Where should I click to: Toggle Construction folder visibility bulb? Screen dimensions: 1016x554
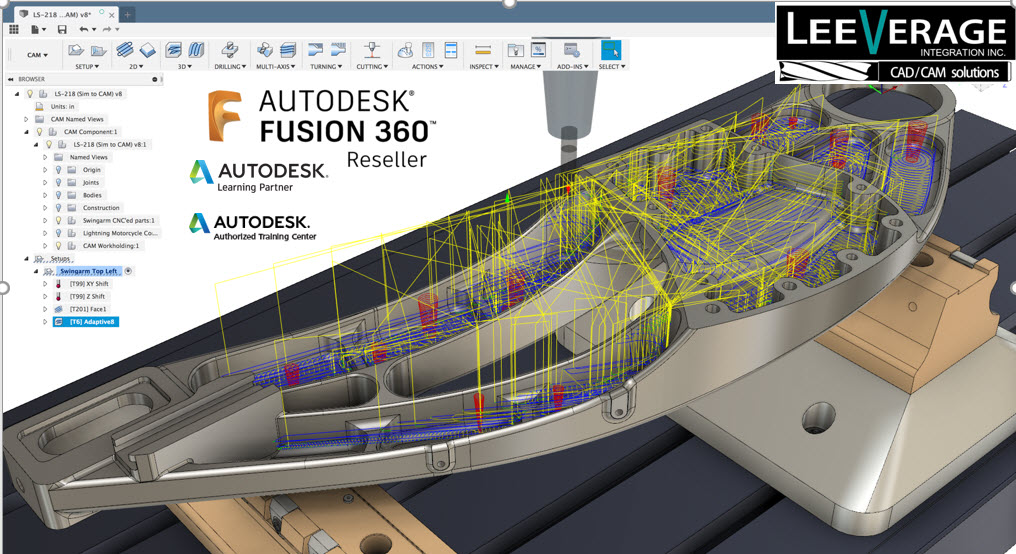click(x=58, y=208)
